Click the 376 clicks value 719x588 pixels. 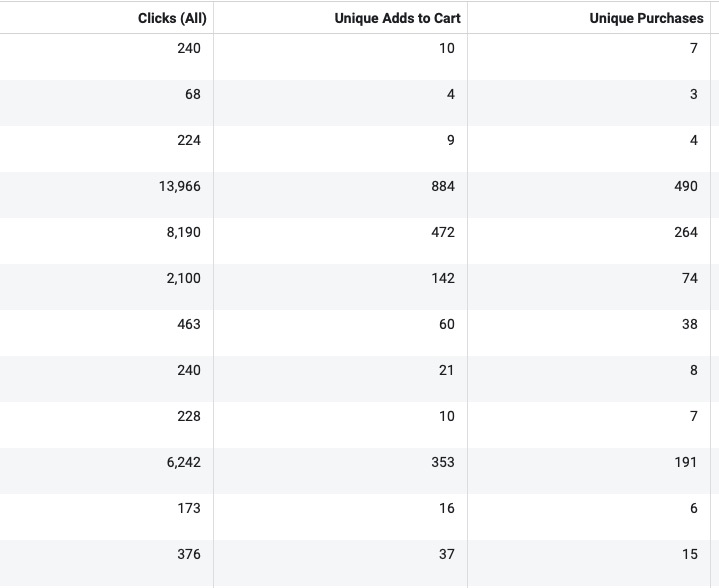(x=189, y=554)
